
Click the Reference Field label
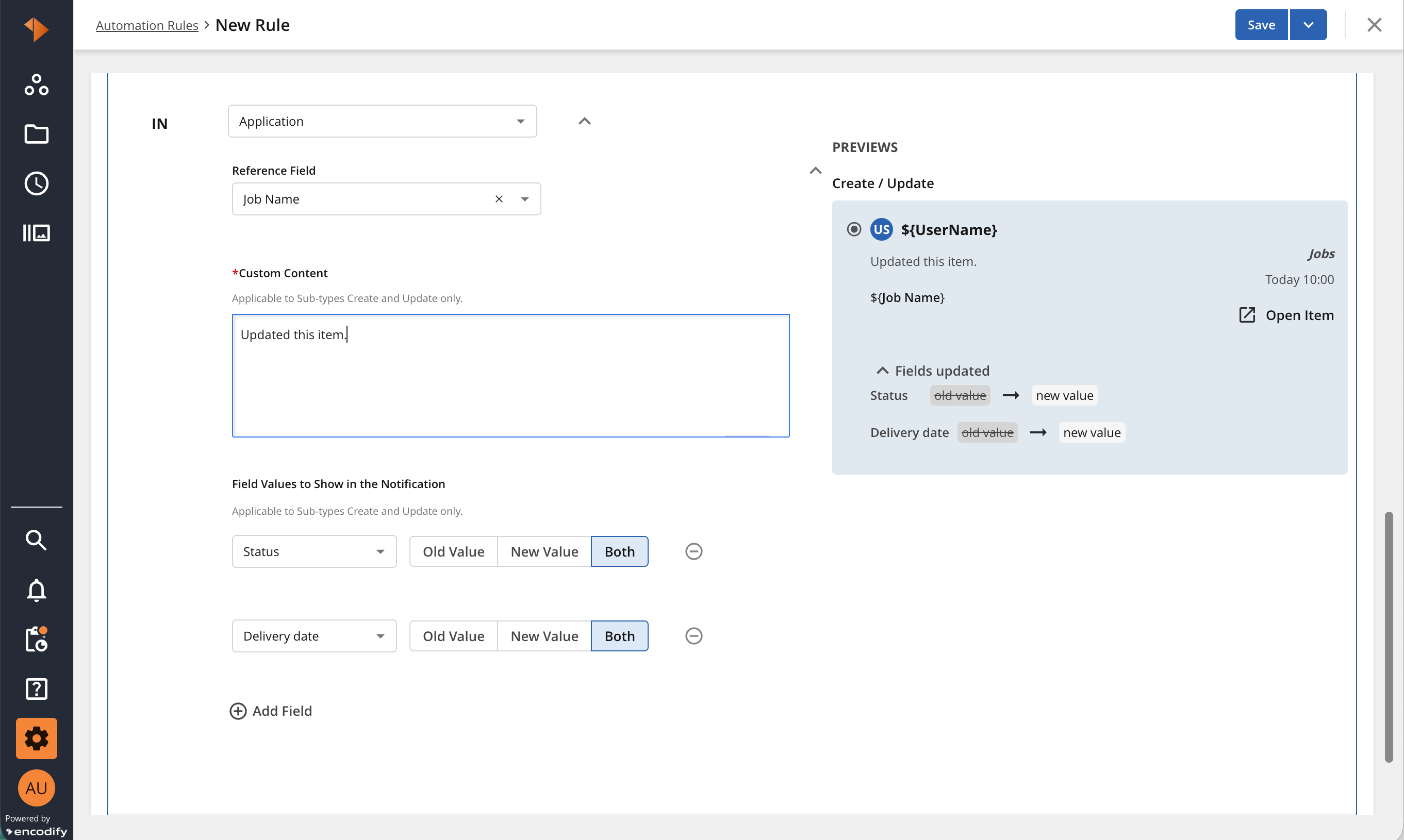pyautogui.click(x=274, y=171)
